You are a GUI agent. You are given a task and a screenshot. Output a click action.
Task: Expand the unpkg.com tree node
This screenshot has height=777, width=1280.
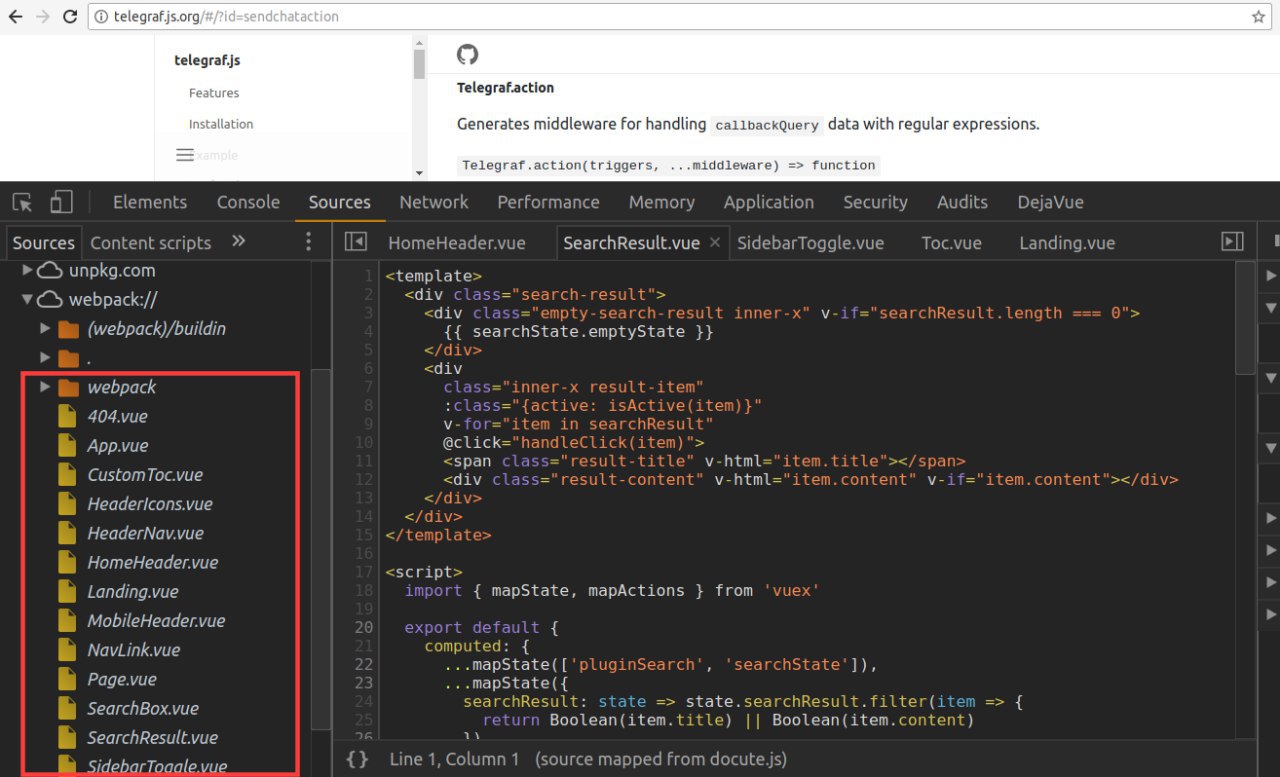[27, 270]
